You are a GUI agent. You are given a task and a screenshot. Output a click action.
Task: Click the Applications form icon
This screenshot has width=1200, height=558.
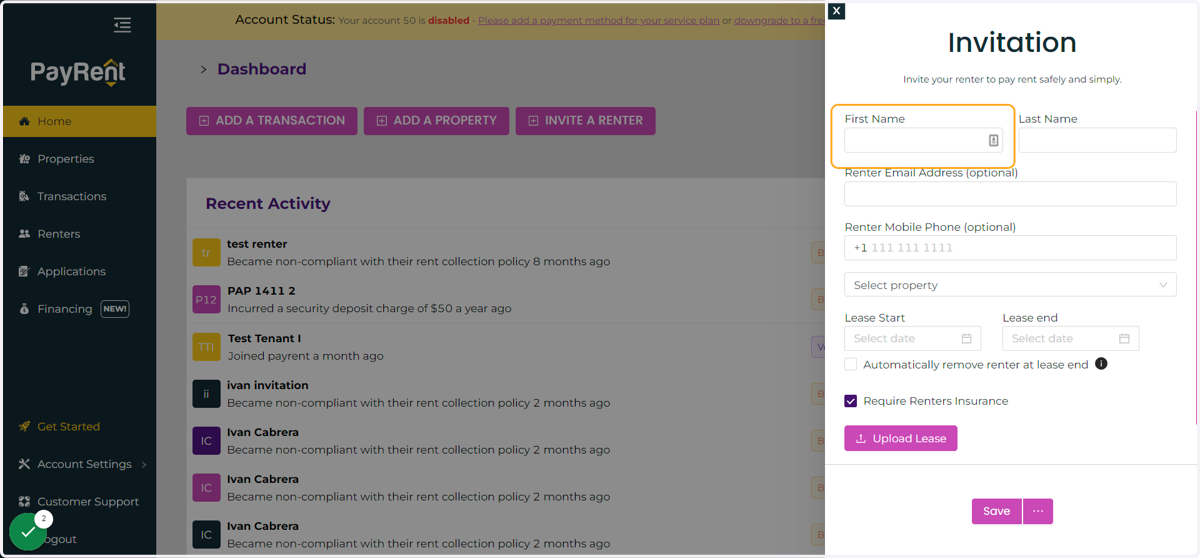click(24, 271)
